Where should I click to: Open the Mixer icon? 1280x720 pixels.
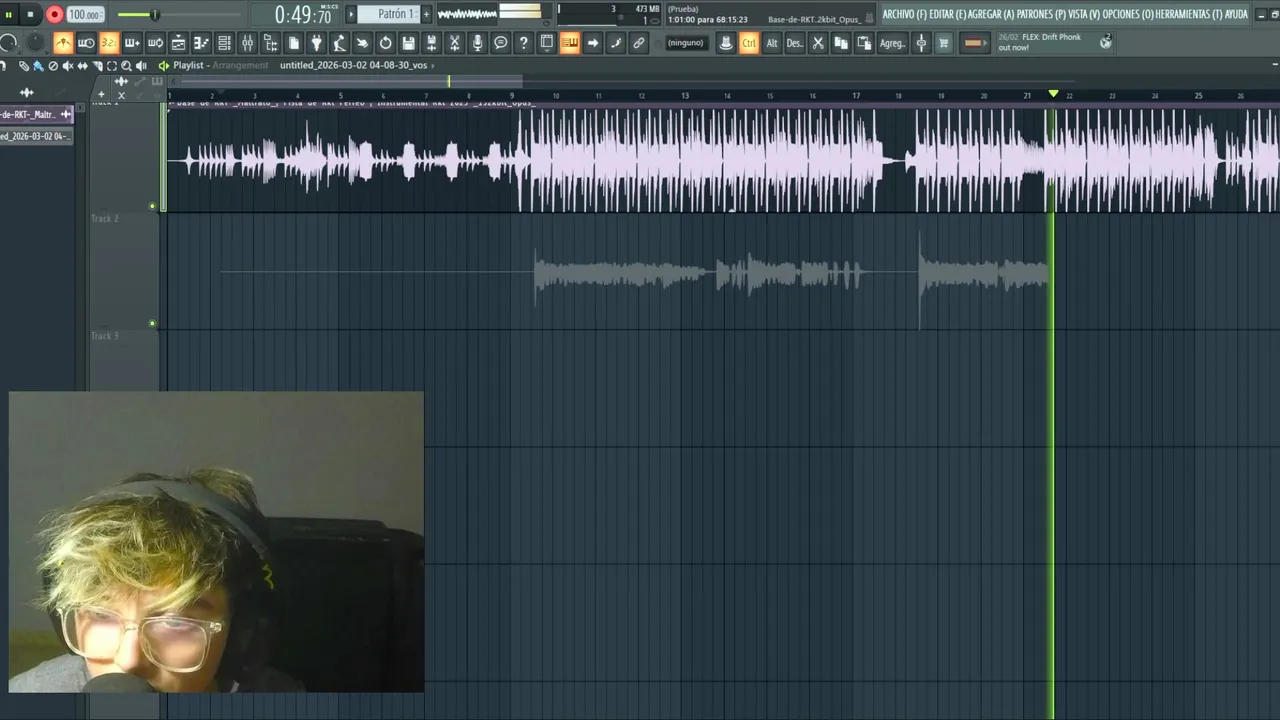click(x=247, y=43)
